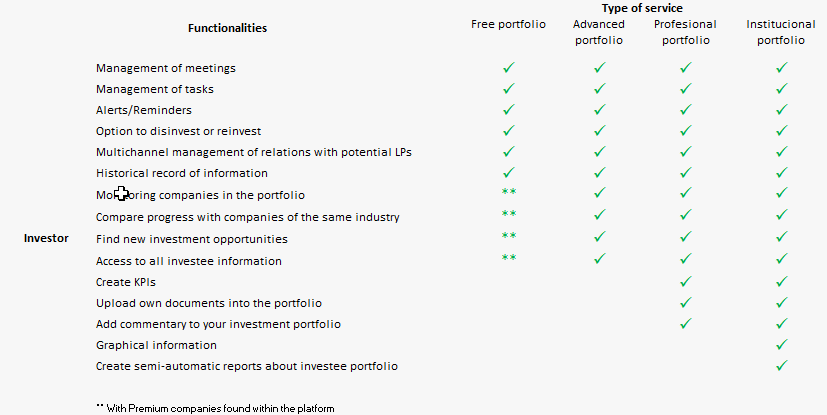Click Free portfolio asterisks for Compare progress row
Viewport: 827px width, 415px height.
coord(508,214)
